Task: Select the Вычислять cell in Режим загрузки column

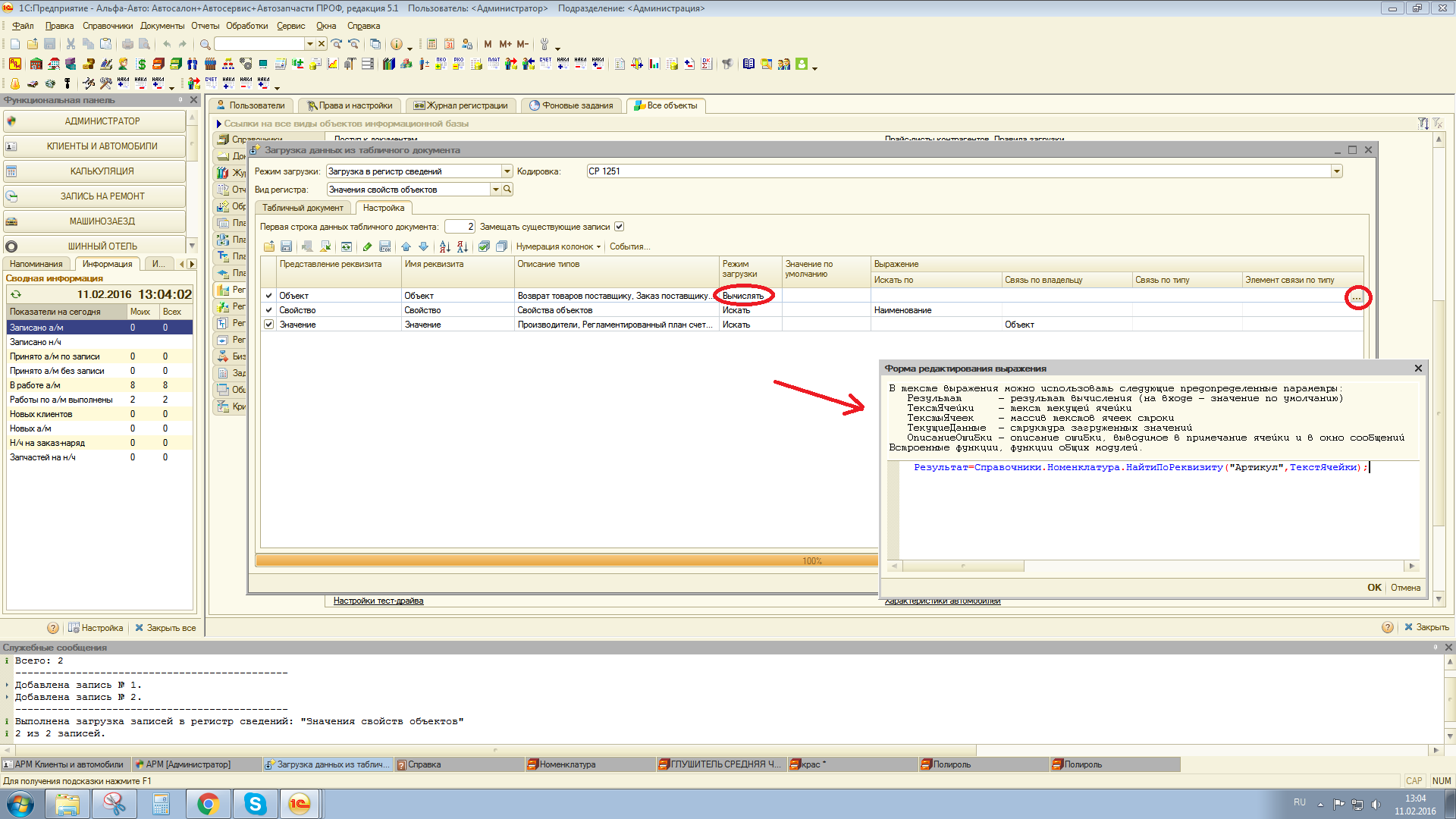Action: 750,296
